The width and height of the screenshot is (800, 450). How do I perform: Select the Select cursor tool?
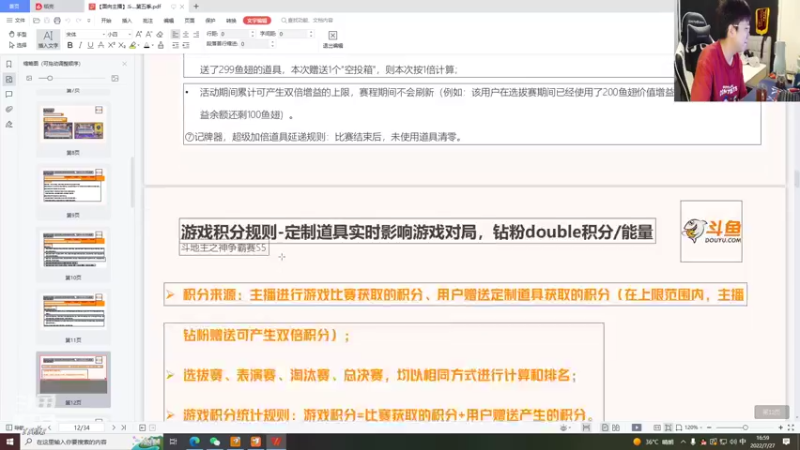point(18,45)
